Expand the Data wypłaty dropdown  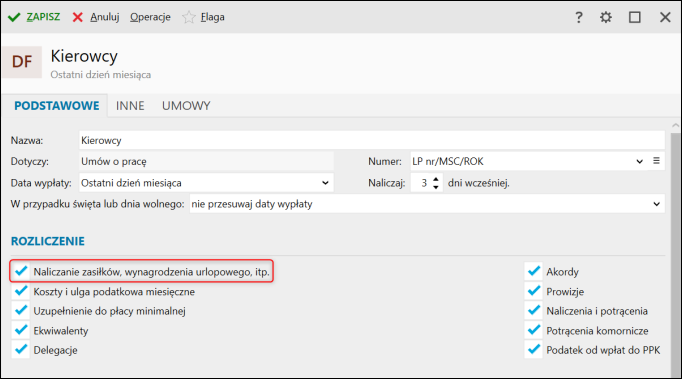[x=325, y=183]
